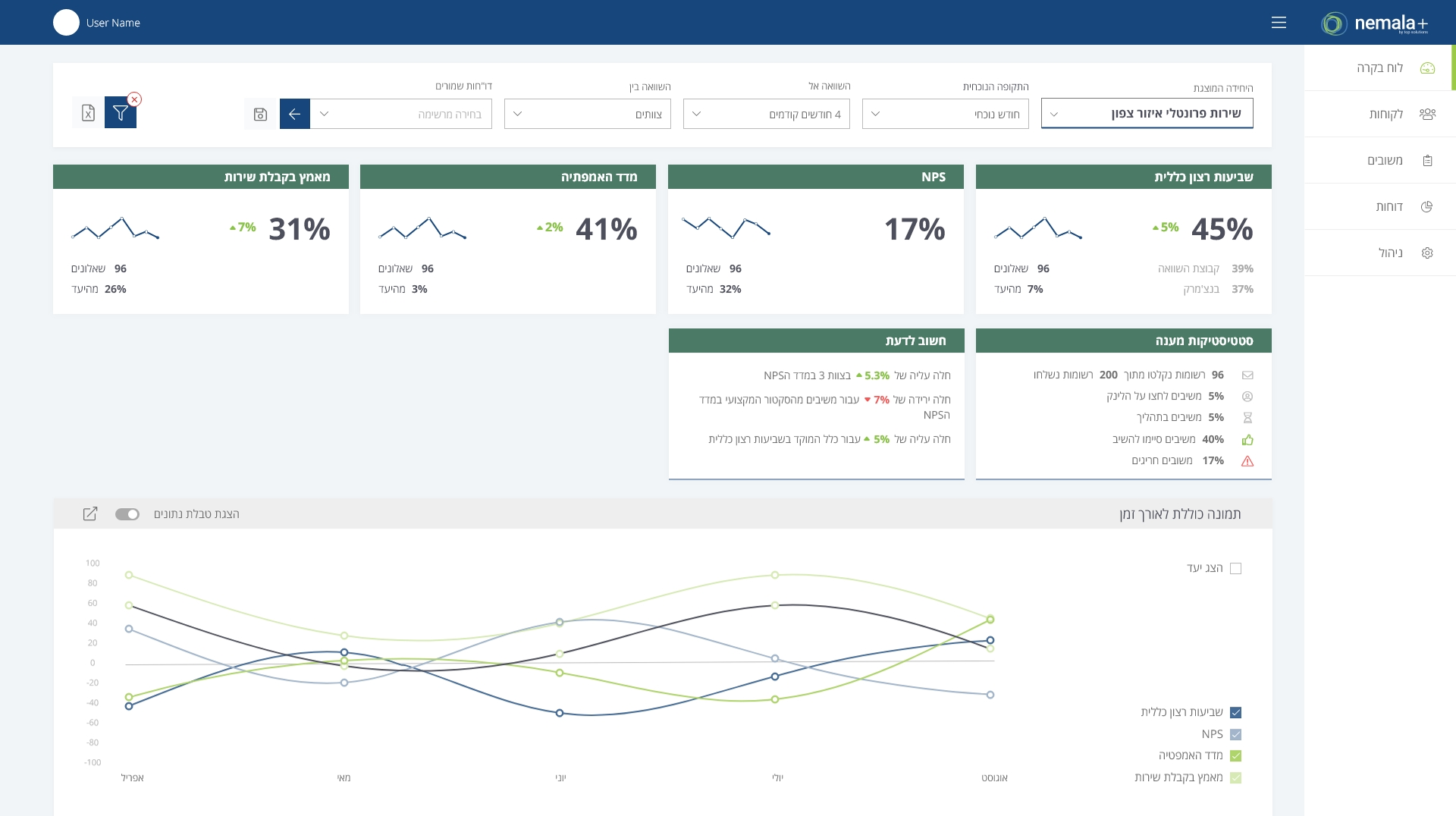The height and width of the screenshot is (816, 1456).
Task: Click the blue back arrow button
Action: (x=294, y=114)
